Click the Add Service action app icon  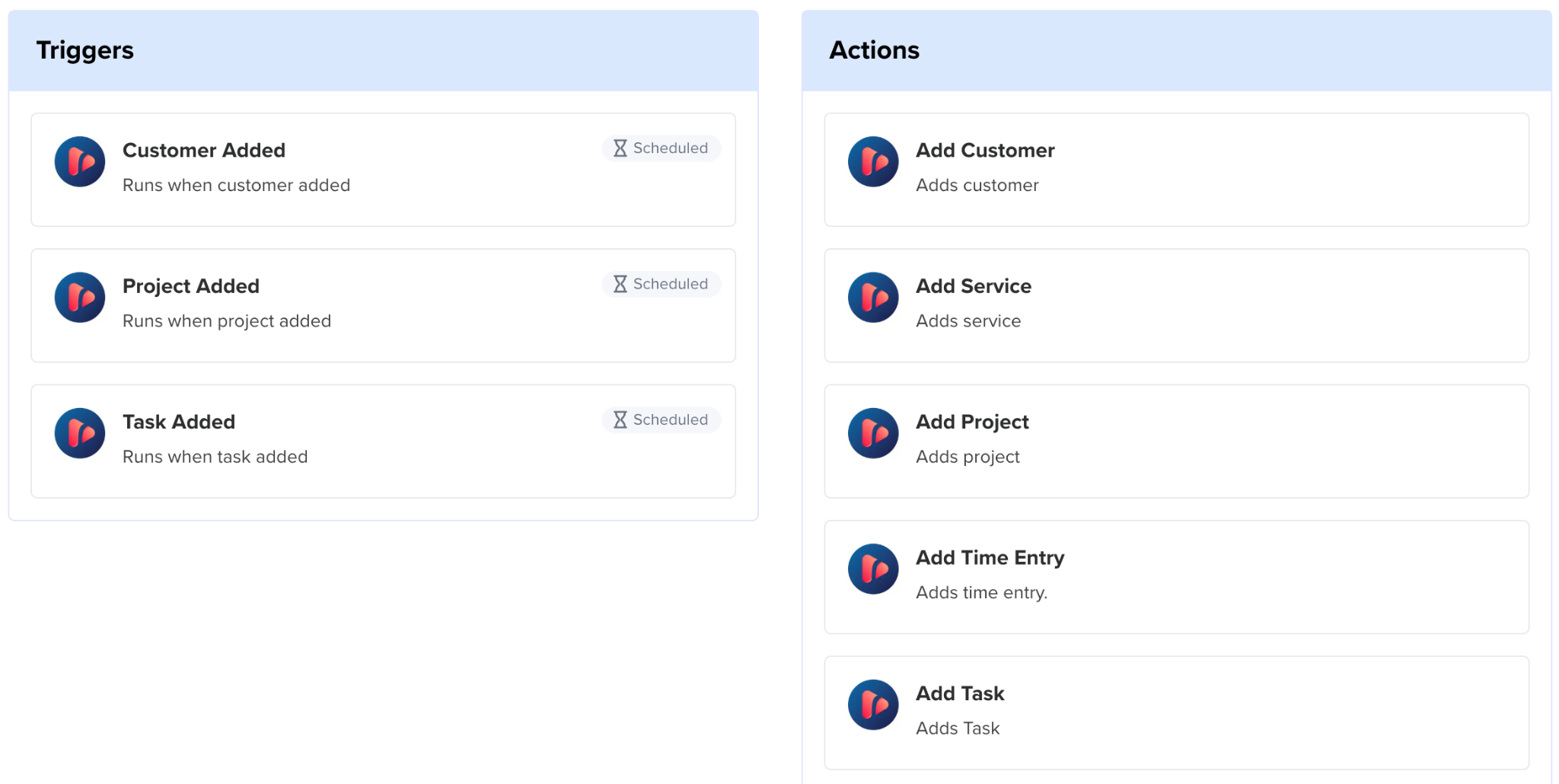(873, 298)
